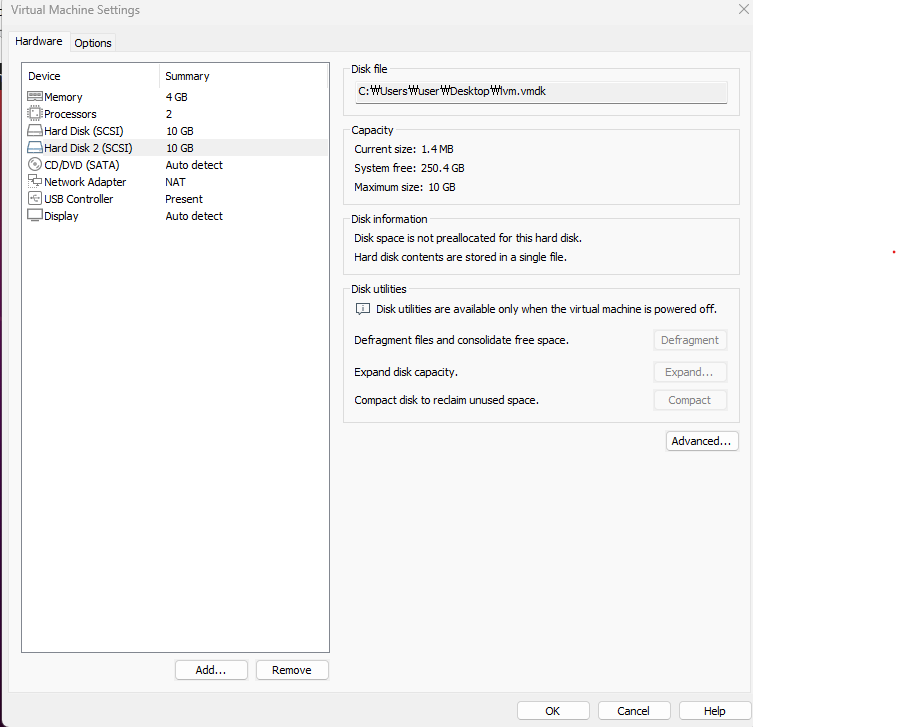
Task: Click the Processors summary value 2
Action: point(169,114)
